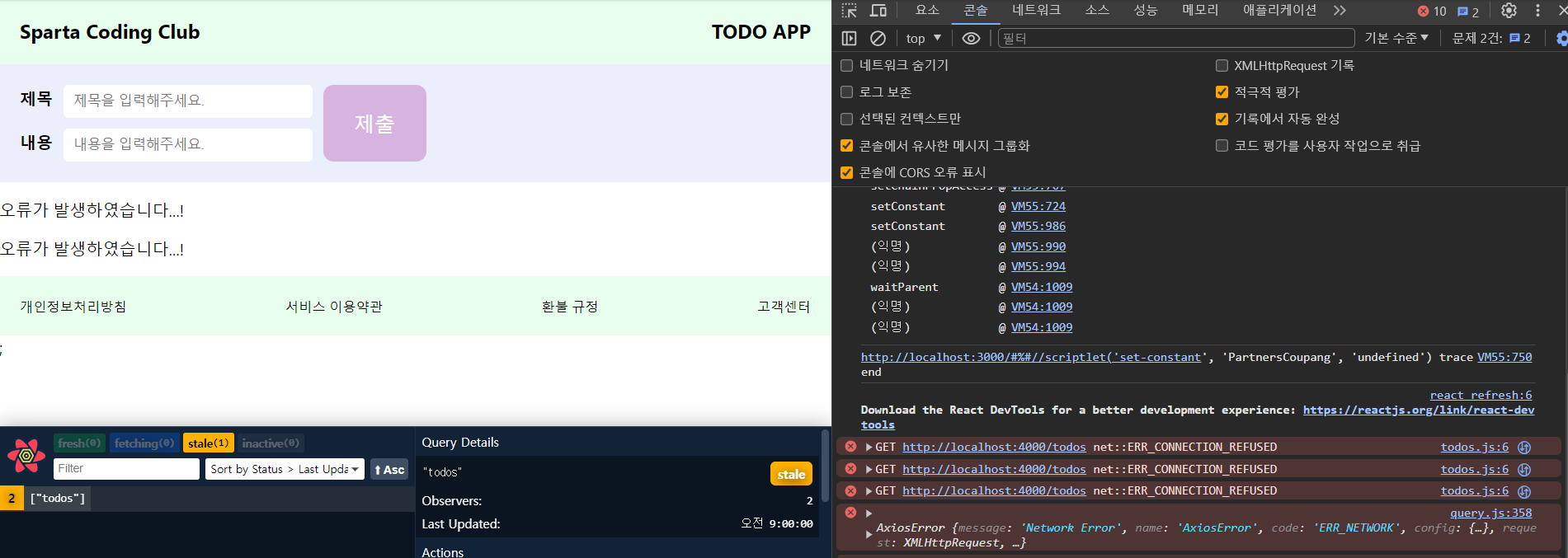The width and height of the screenshot is (1568, 558).
Task: Click the stale(1) filter badge
Action: pyautogui.click(x=209, y=443)
